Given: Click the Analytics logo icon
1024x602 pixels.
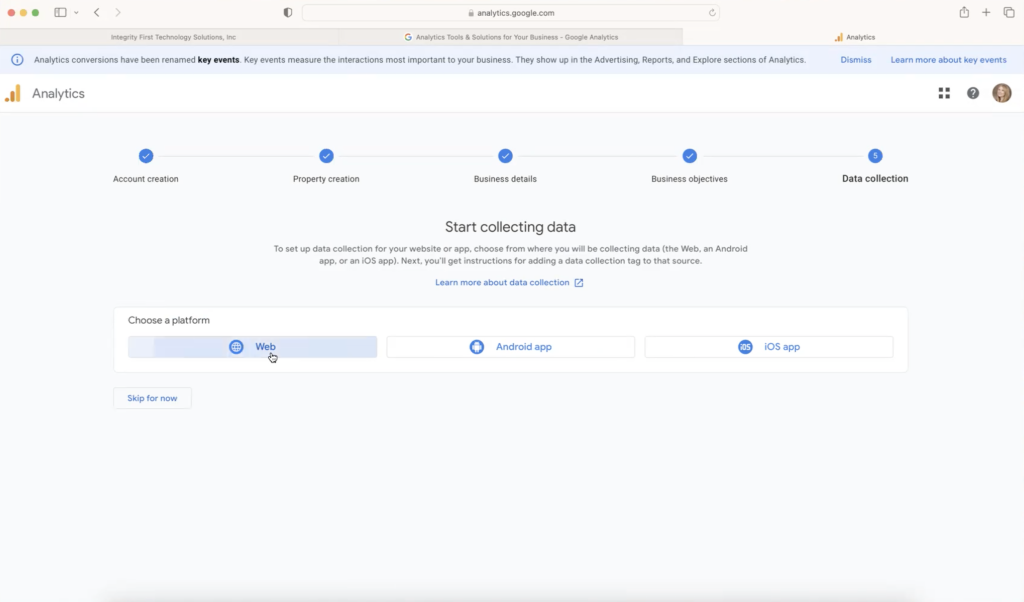Looking at the screenshot, I should 14,92.
